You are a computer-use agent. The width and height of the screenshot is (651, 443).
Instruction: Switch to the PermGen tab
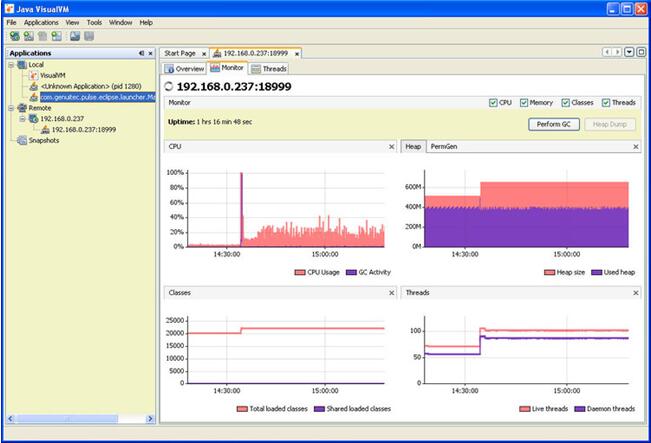click(444, 147)
